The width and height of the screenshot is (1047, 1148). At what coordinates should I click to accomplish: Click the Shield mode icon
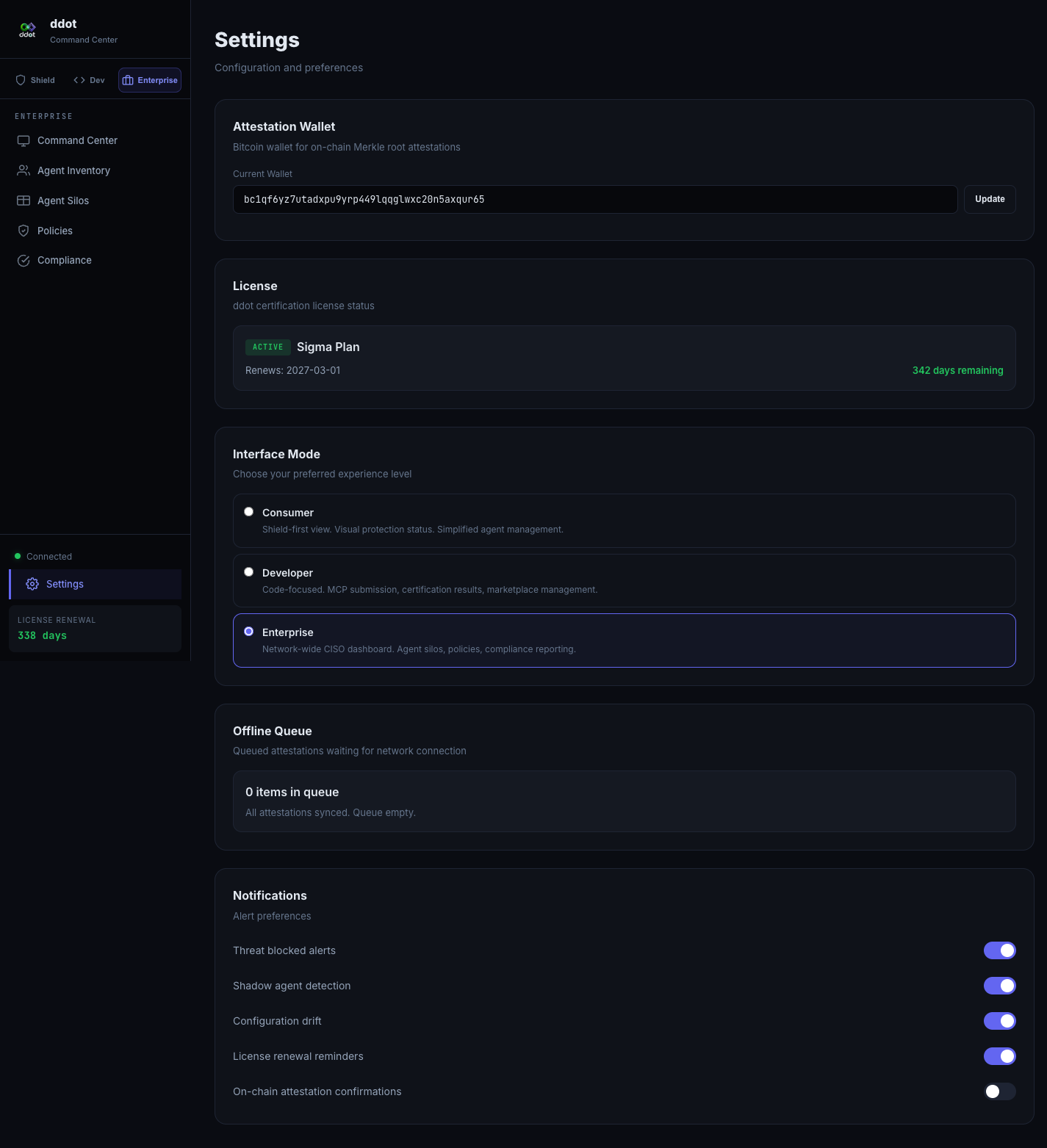[x=21, y=80]
